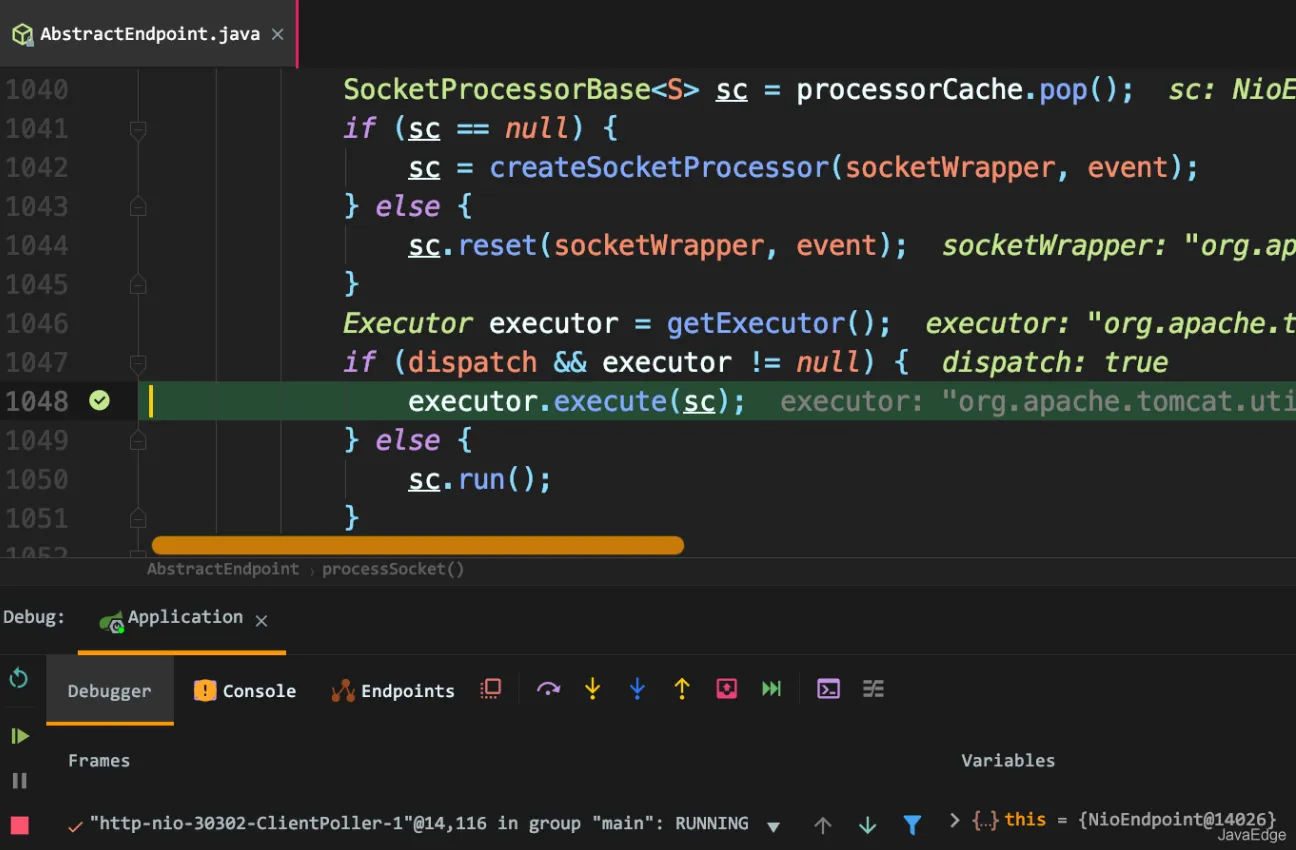Stop the debug session
Image resolution: width=1296 pixels, height=850 pixels.
[x=20, y=825]
